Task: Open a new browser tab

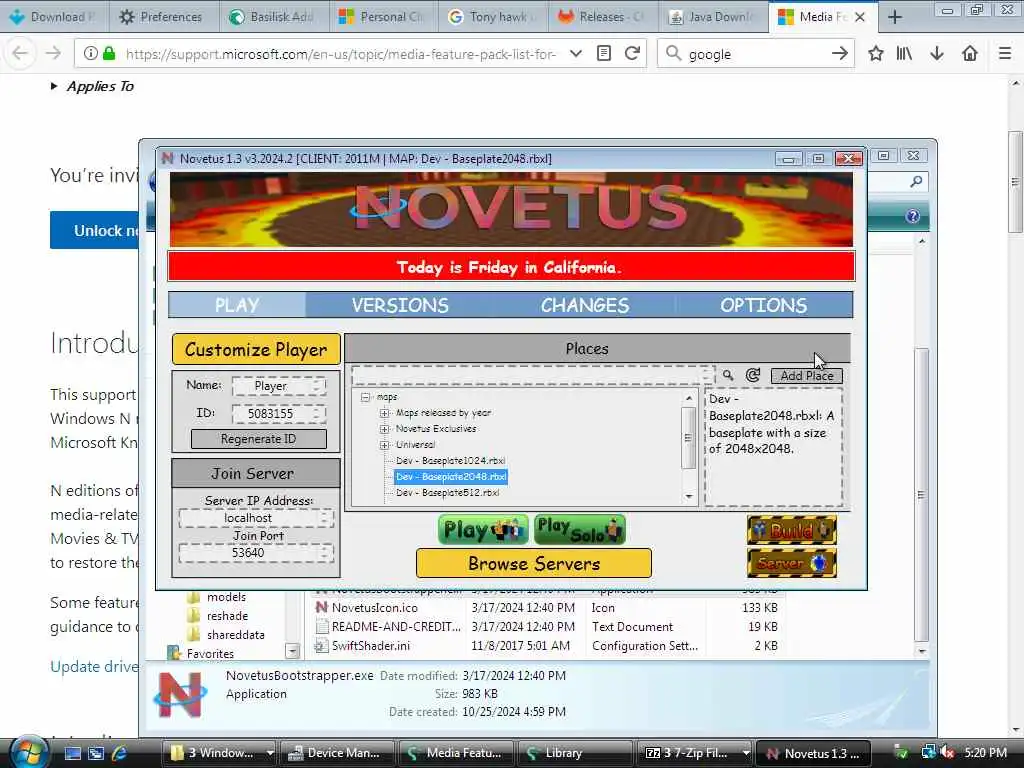Action: 895,17
